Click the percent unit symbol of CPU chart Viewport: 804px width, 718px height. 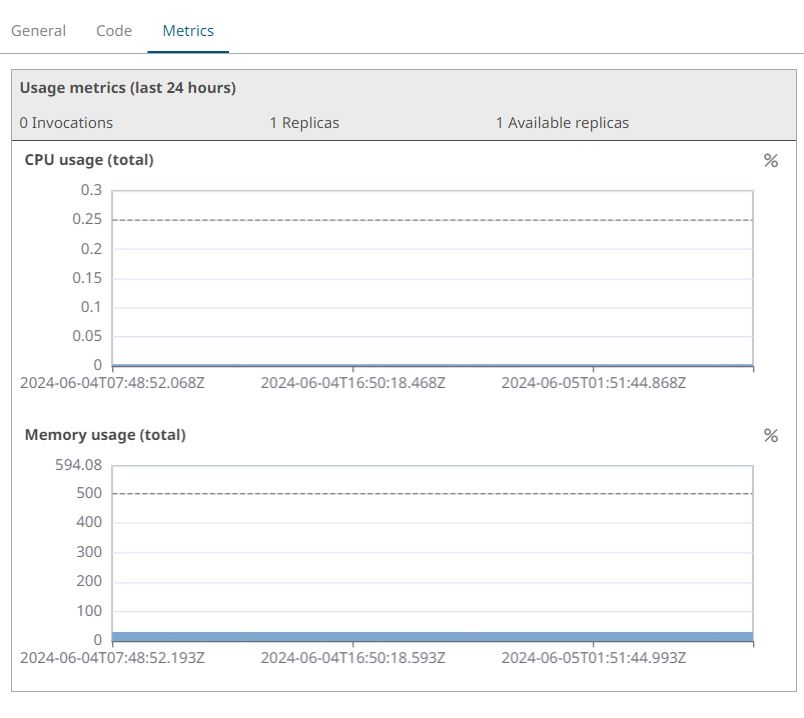coord(770,161)
